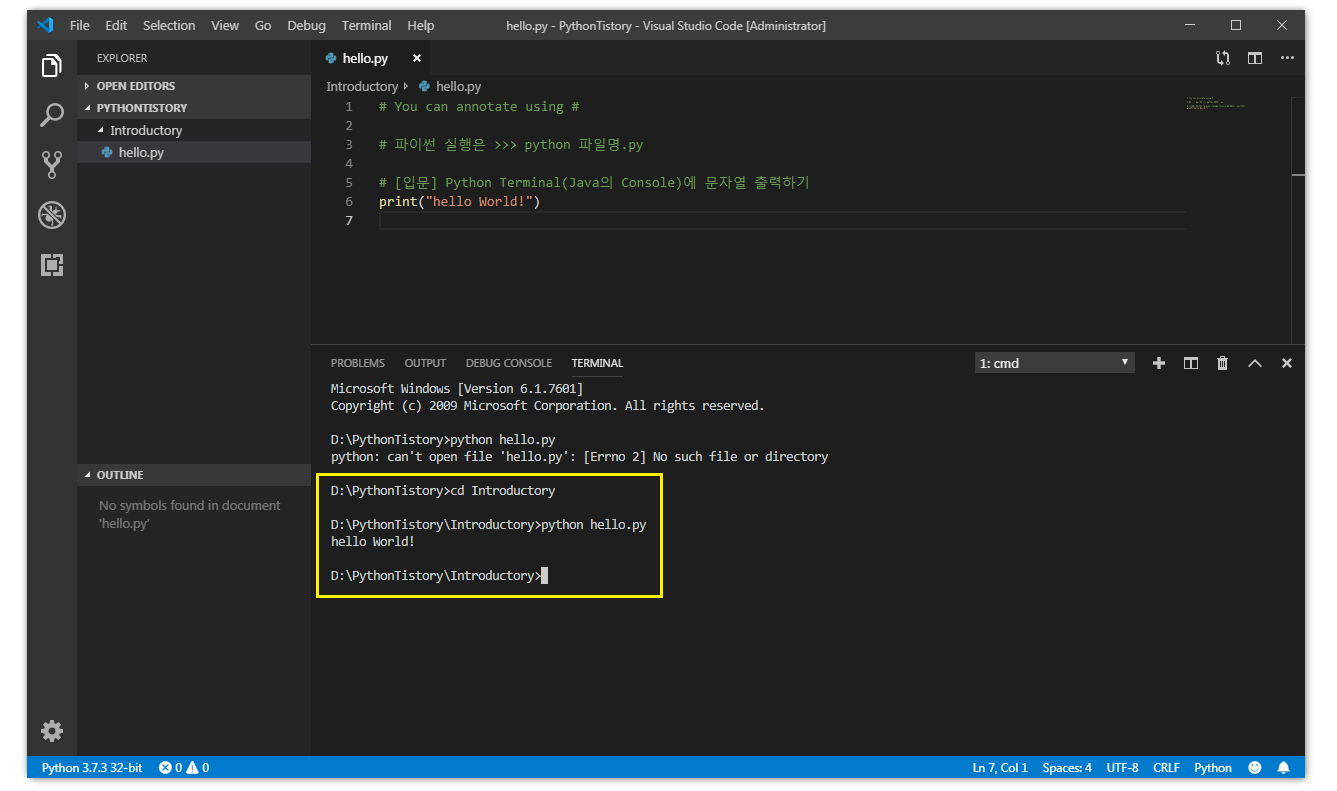
Task: Open the Edit menu
Action: [116, 25]
